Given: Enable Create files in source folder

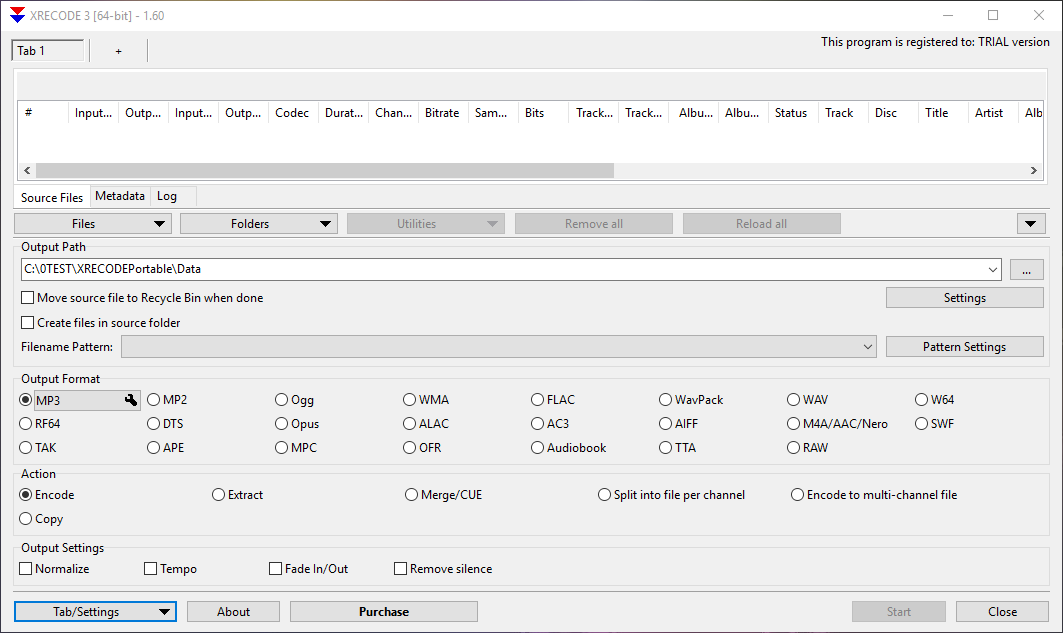Looking at the screenshot, I should pos(28,323).
